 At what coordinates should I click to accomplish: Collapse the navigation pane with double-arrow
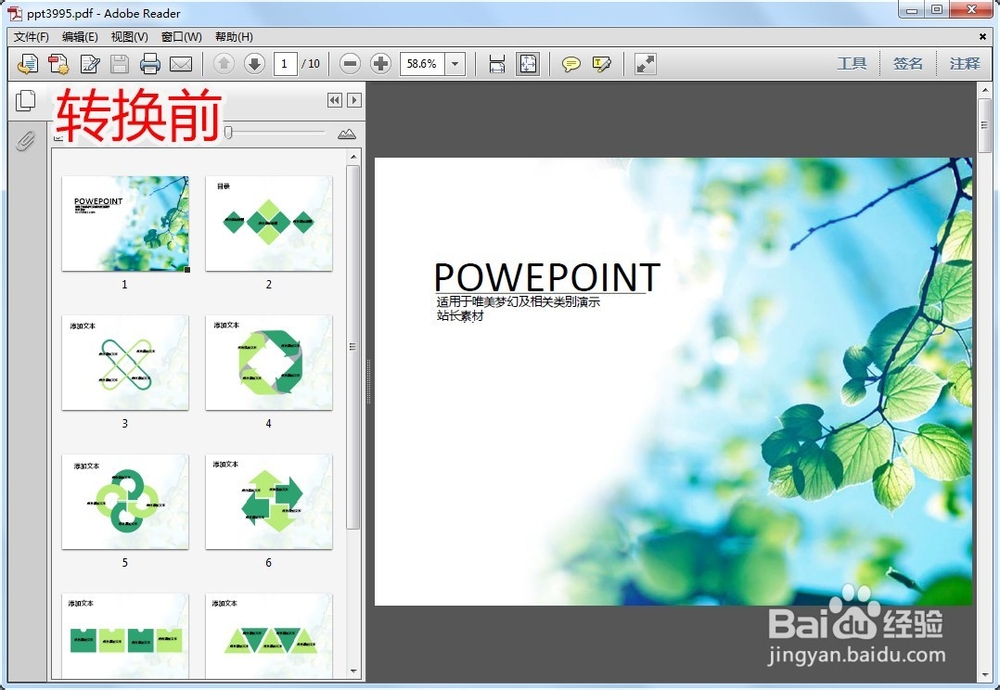[334, 100]
